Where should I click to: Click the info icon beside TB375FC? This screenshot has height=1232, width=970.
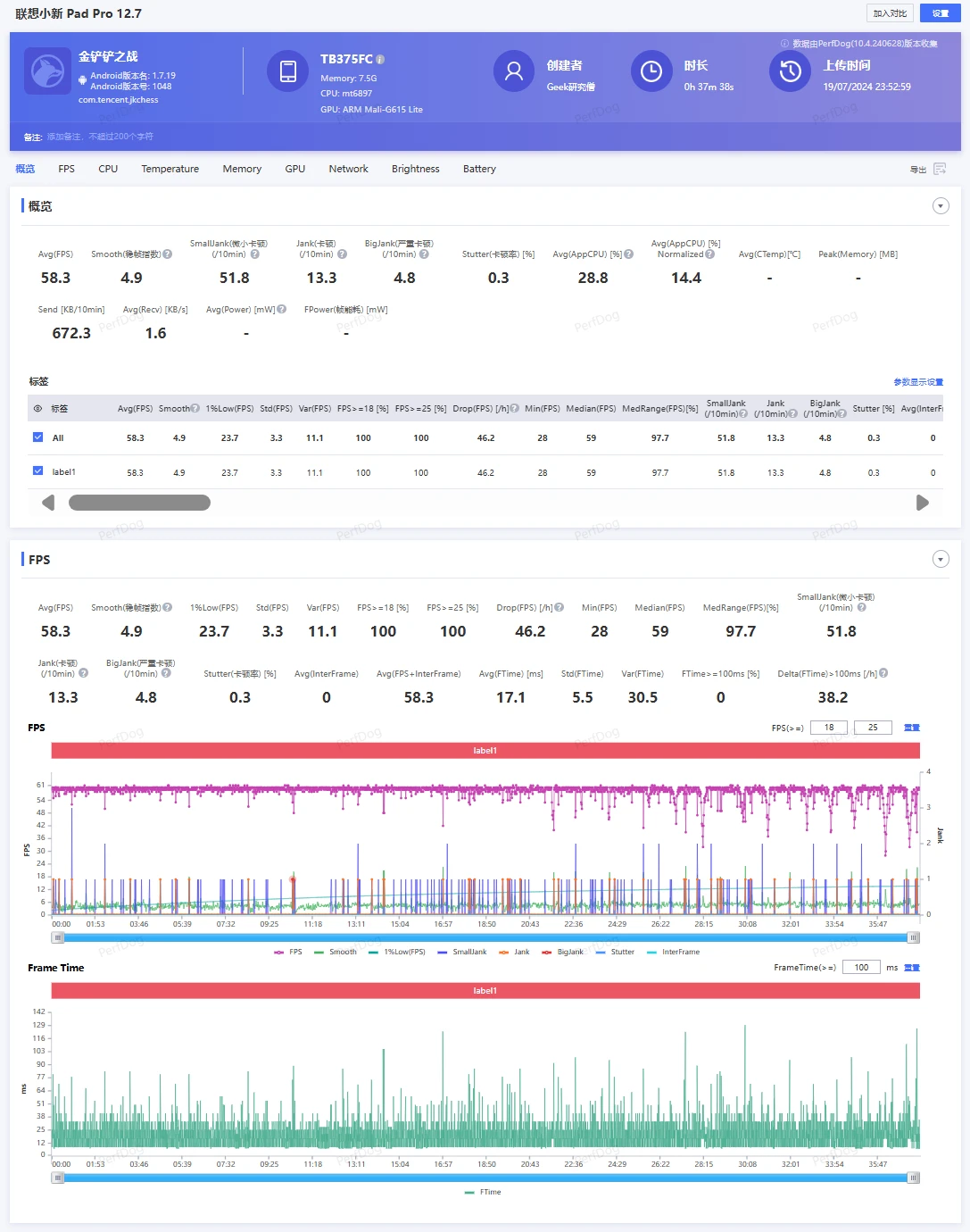(380, 59)
